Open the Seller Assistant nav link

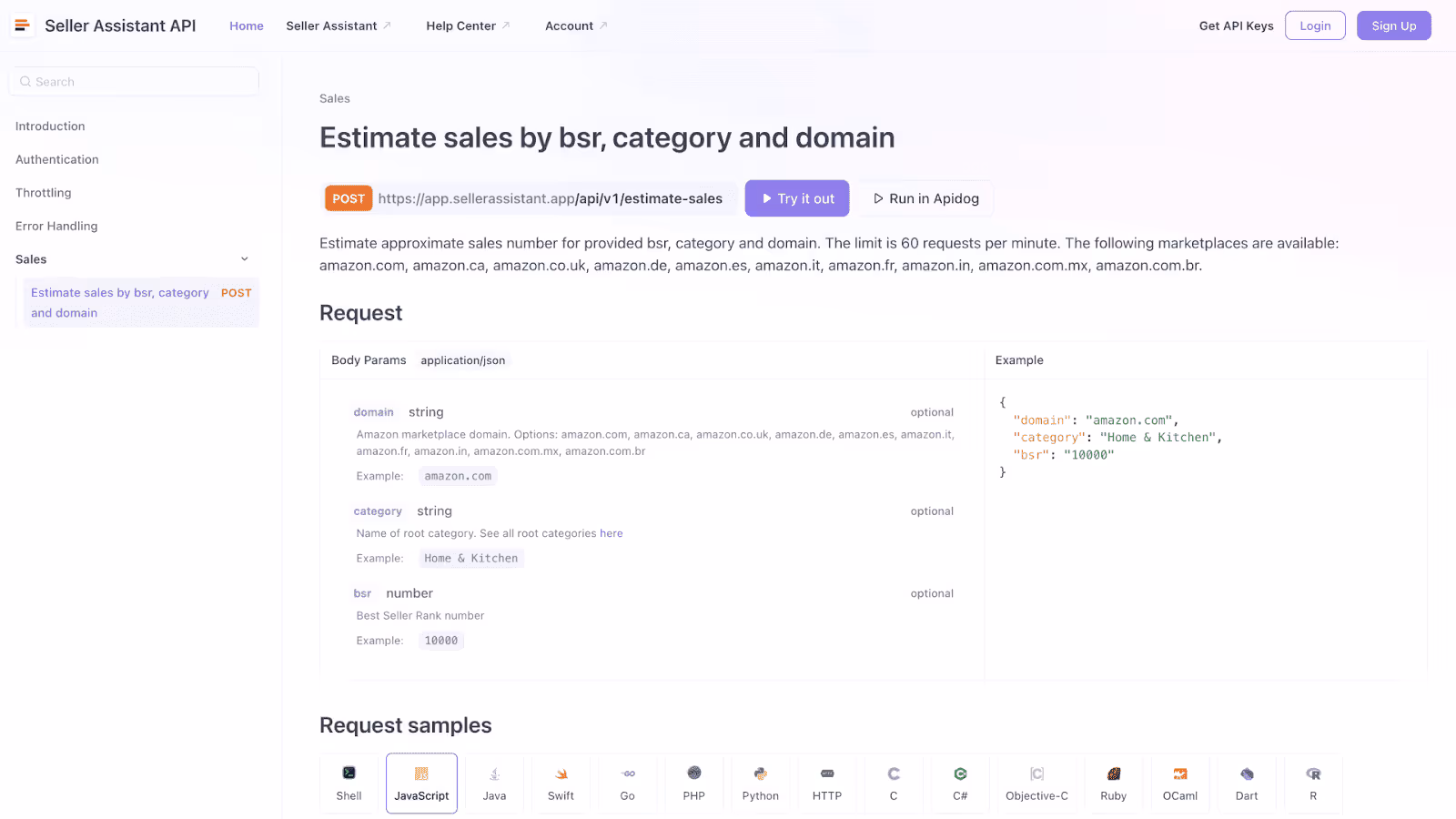pos(331,25)
